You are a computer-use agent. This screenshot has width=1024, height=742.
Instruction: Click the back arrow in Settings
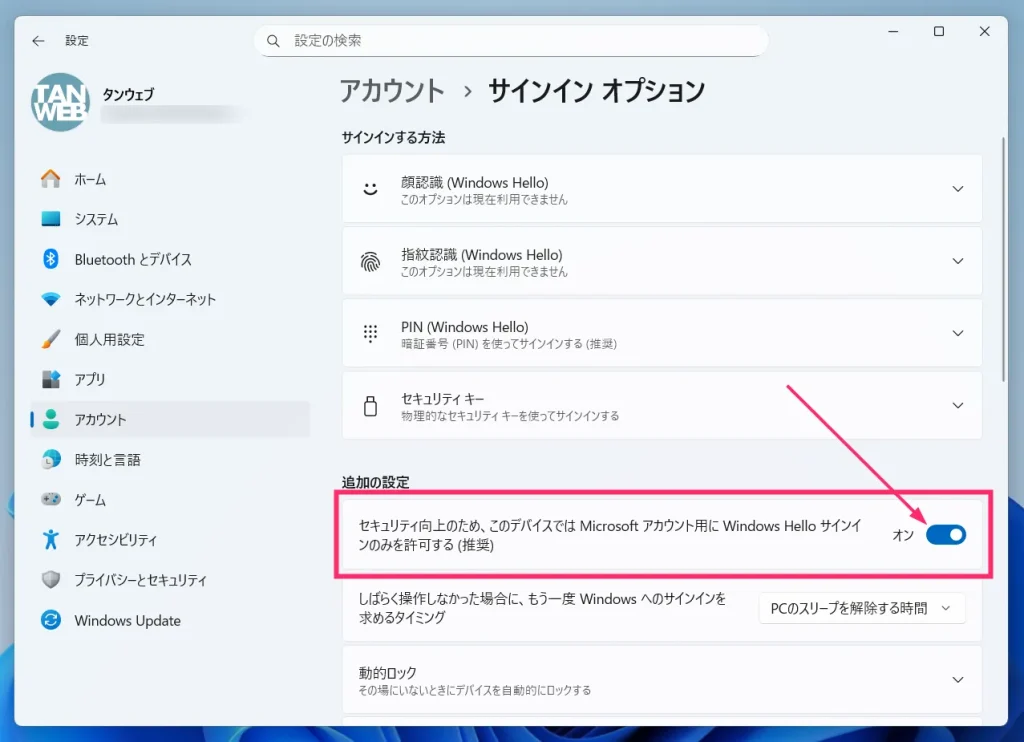(x=39, y=40)
